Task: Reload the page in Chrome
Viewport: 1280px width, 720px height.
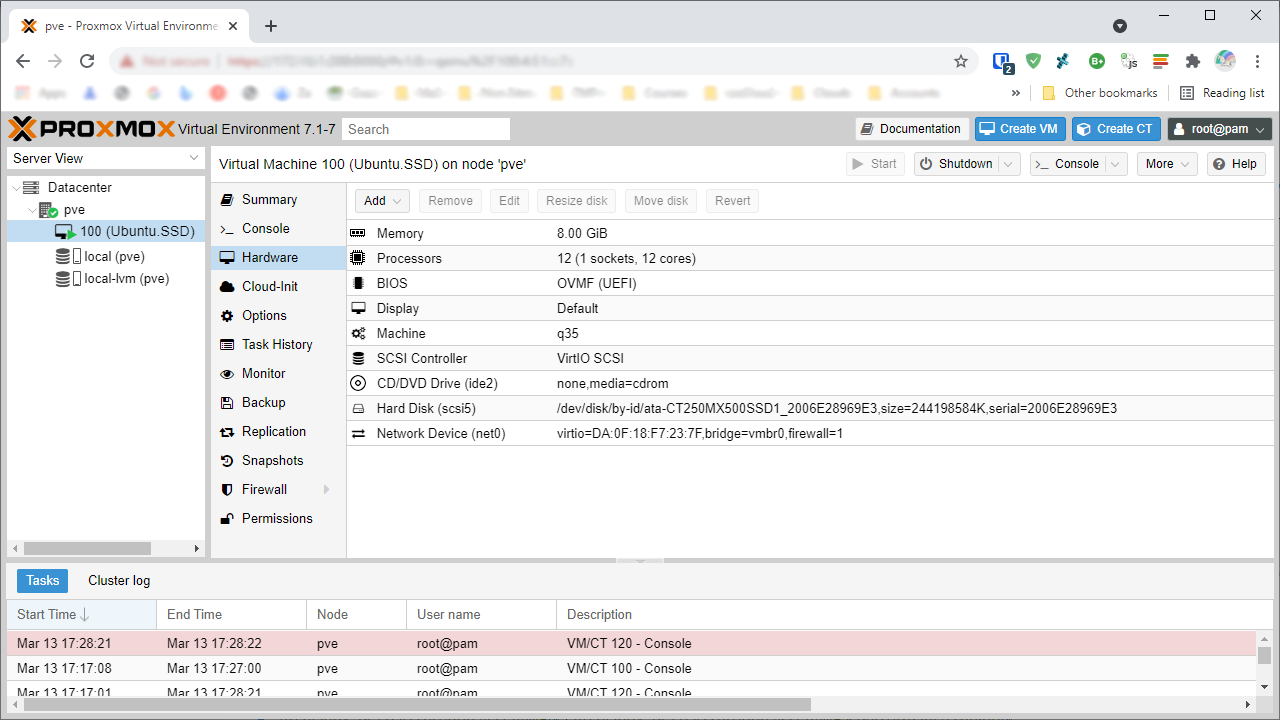Action: (87, 61)
